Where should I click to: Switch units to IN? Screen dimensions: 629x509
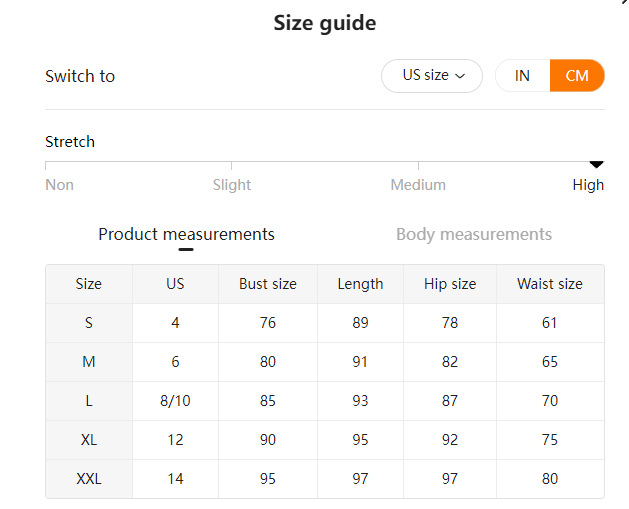click(x=522, y=76)
